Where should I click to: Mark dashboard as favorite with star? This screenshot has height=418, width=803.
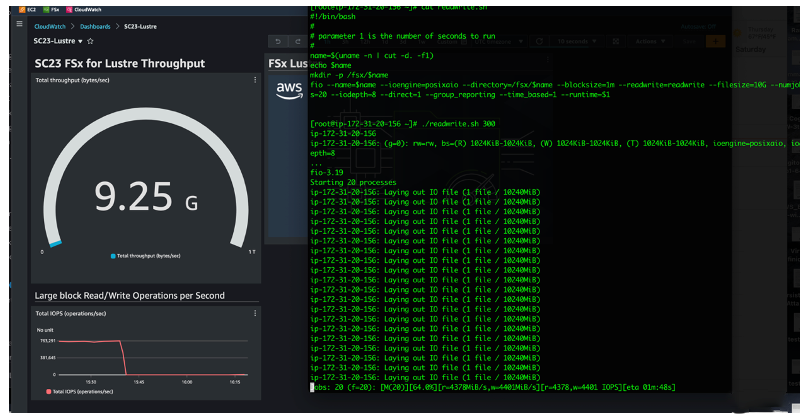(91, 41)
